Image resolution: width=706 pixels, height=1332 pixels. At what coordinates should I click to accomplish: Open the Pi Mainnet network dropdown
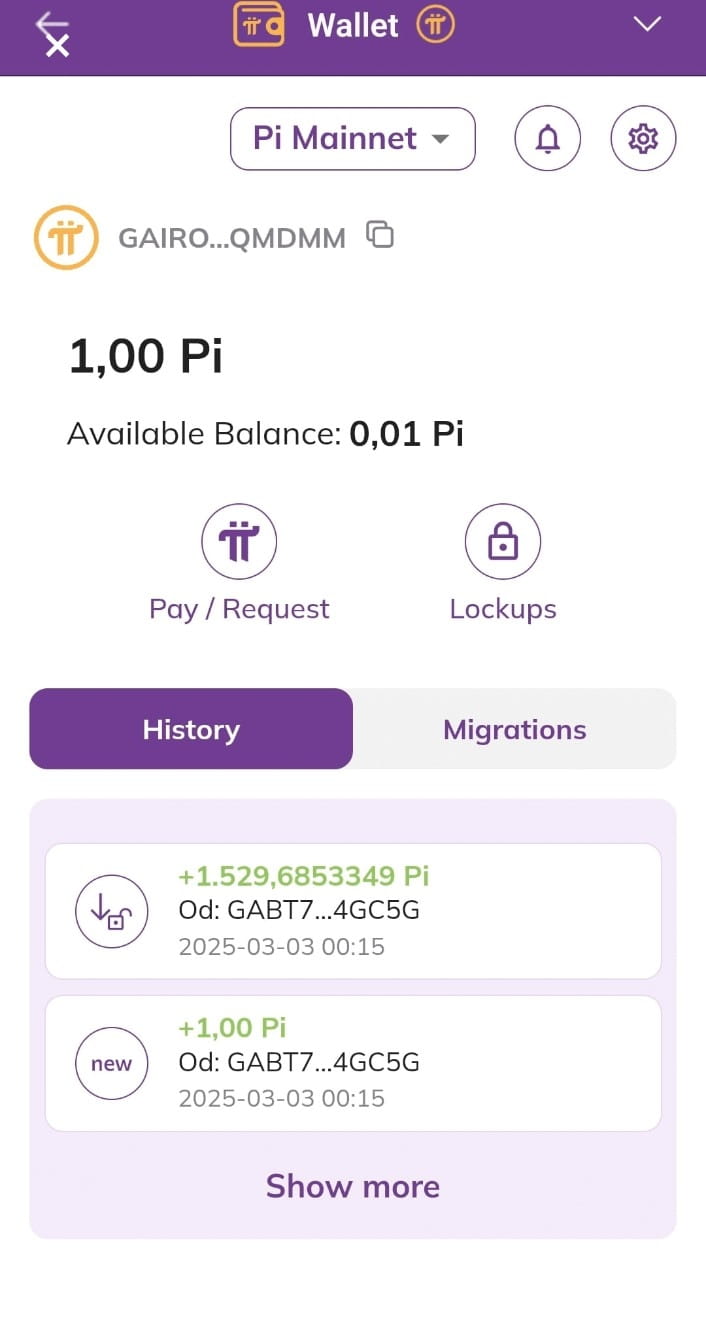(353, 138)
